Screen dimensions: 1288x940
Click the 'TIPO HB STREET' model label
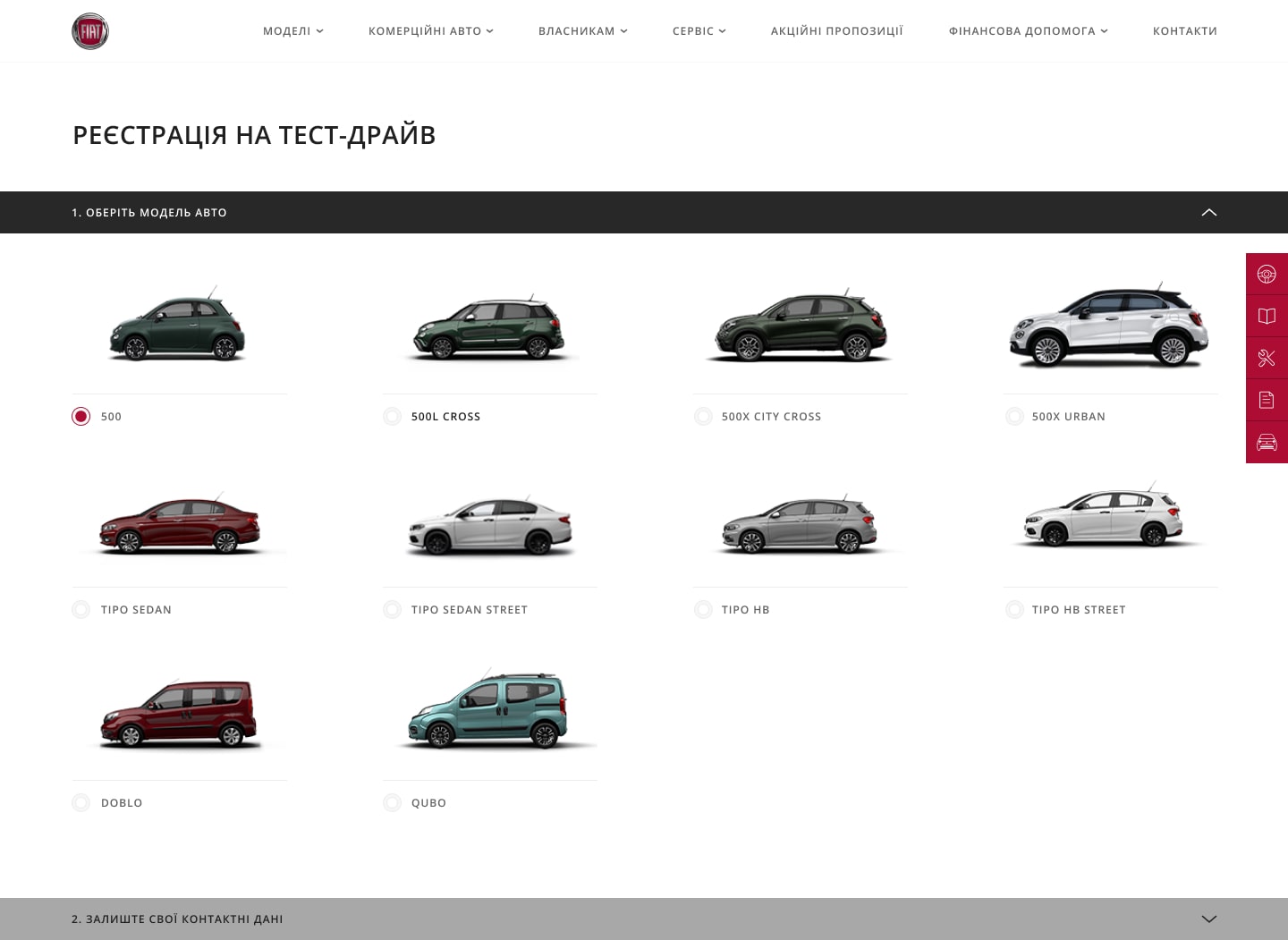1079,610
